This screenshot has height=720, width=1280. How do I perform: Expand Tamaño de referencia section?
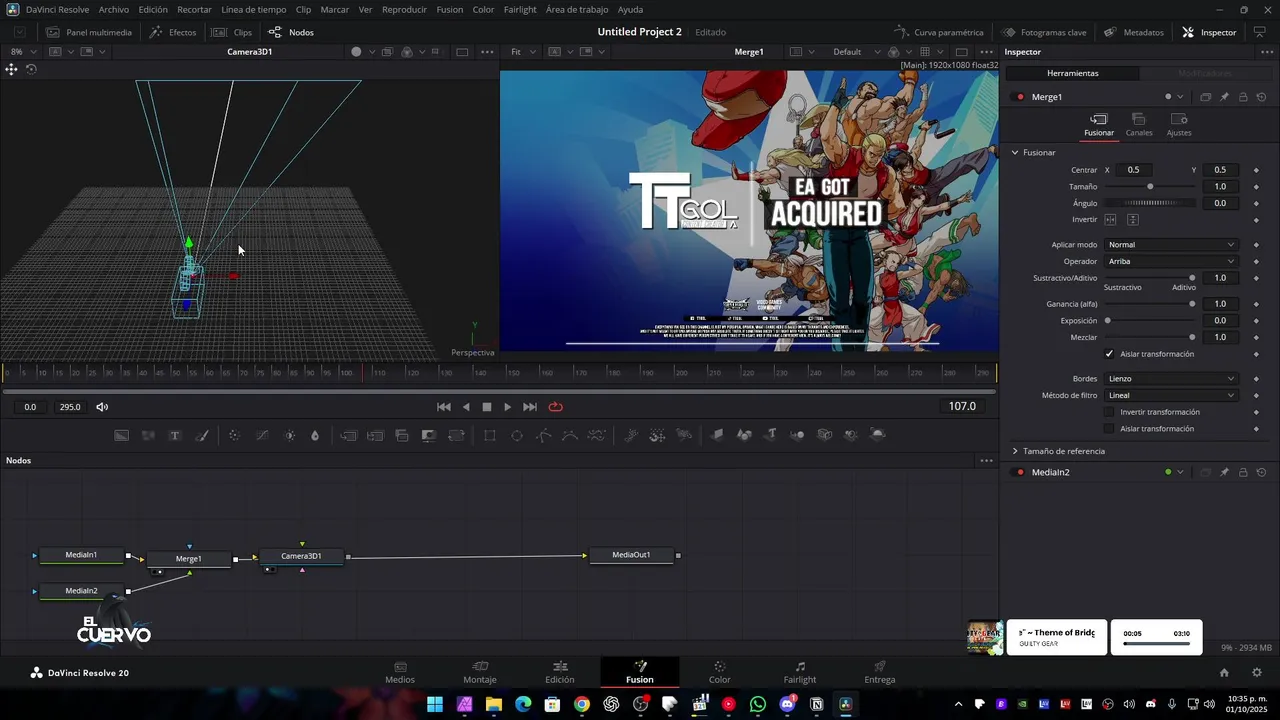point(1015,452)
